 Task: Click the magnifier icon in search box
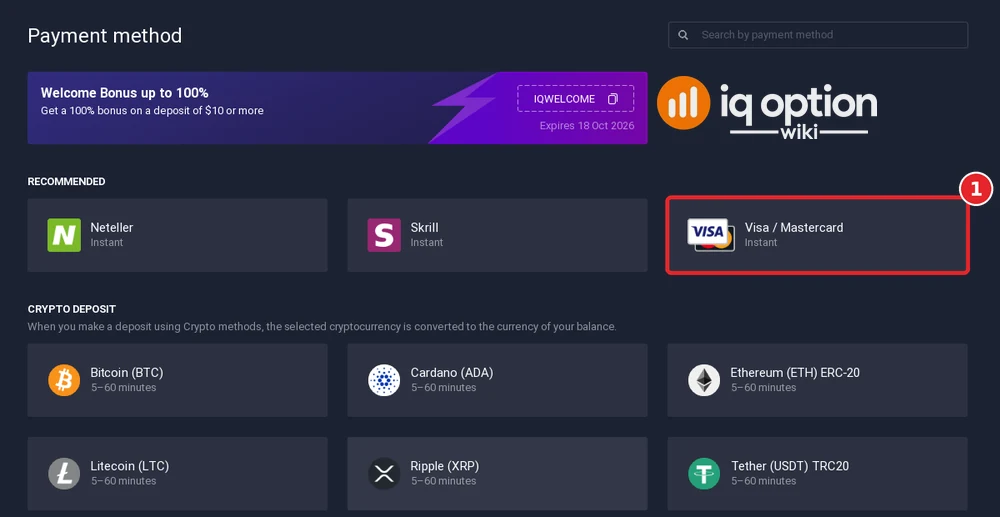[x=683, y=35]
